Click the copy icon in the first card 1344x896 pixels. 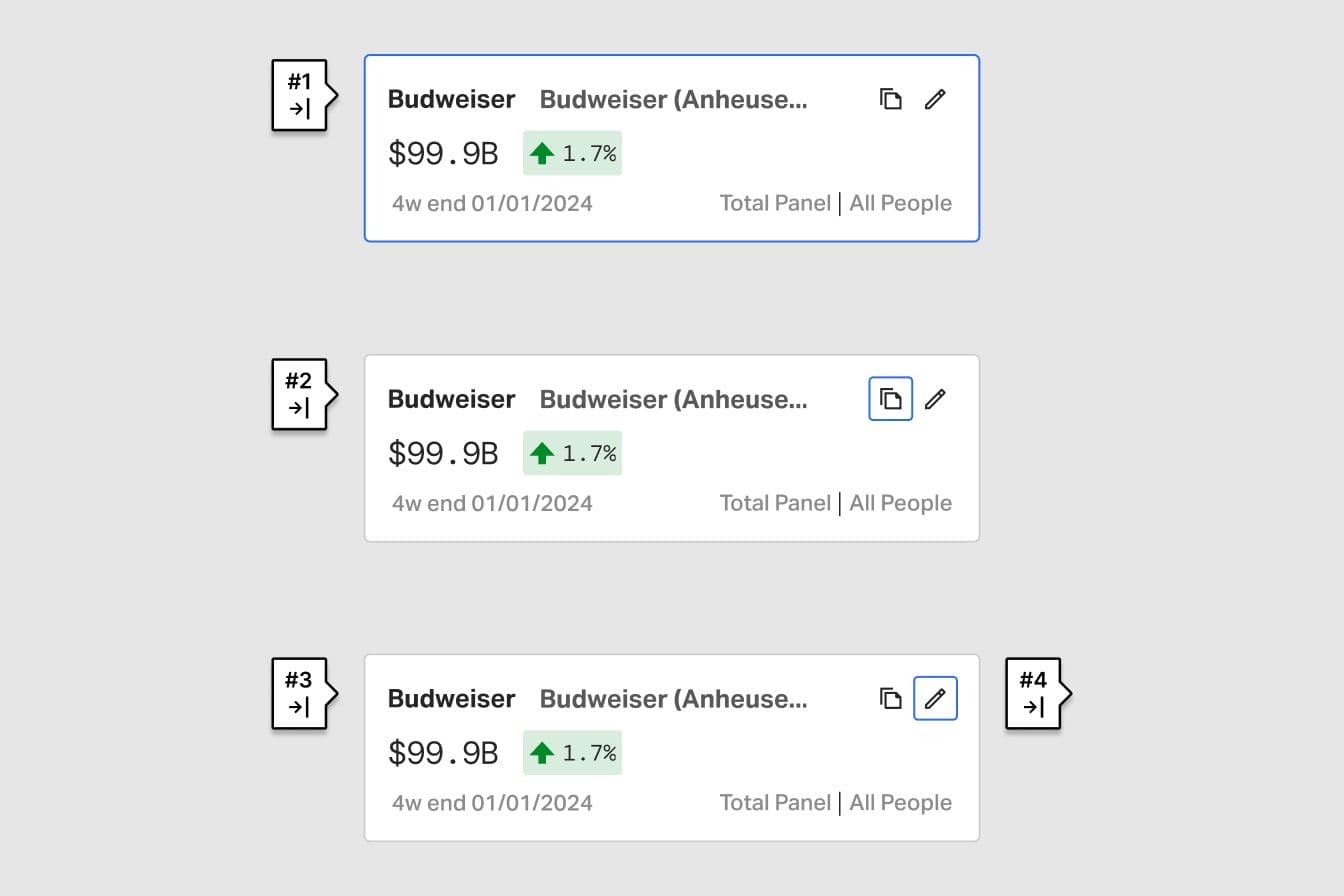click(x=891, y=99)
